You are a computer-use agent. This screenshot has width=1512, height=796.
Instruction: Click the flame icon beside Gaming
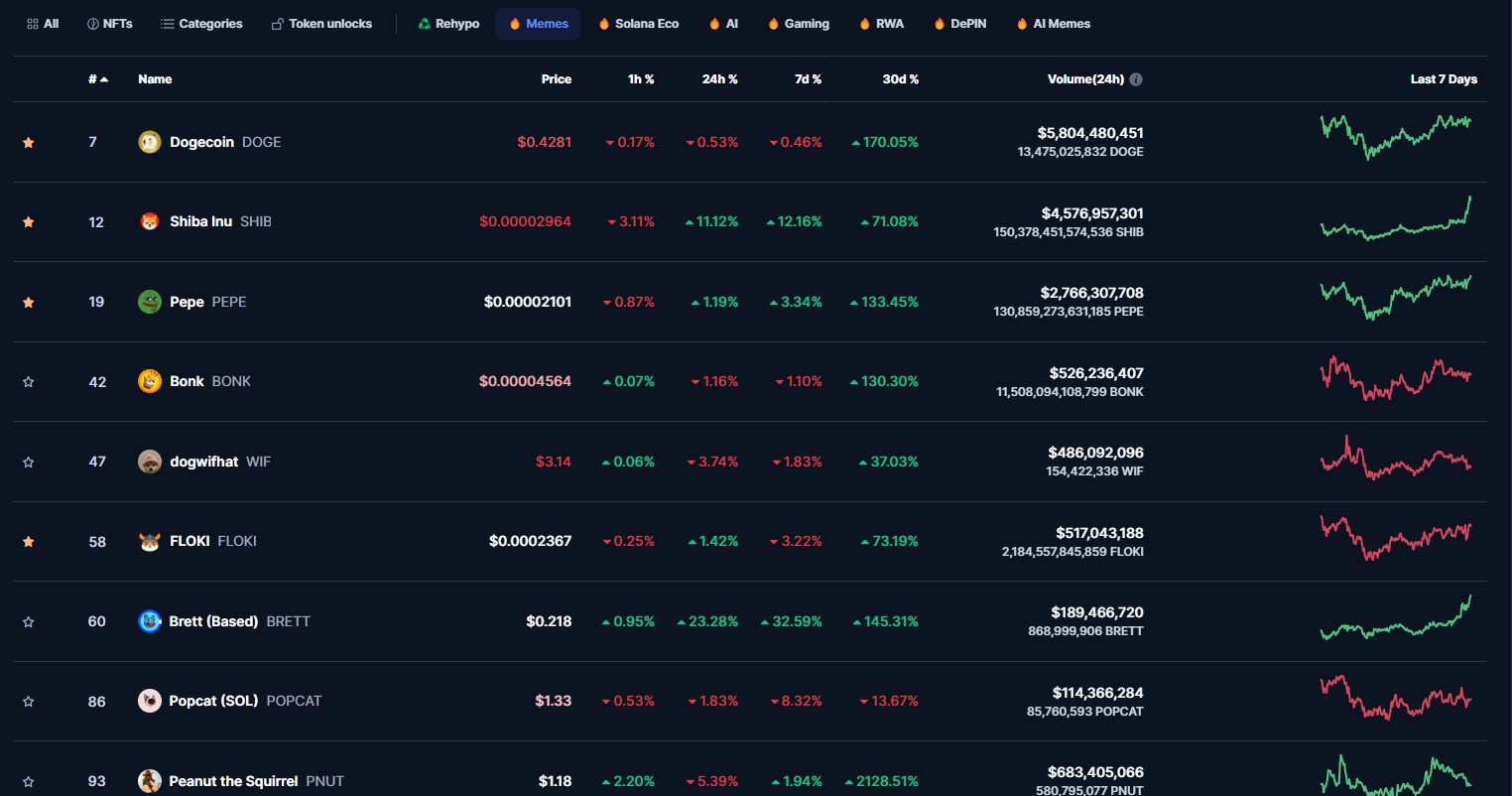[774, 24]
